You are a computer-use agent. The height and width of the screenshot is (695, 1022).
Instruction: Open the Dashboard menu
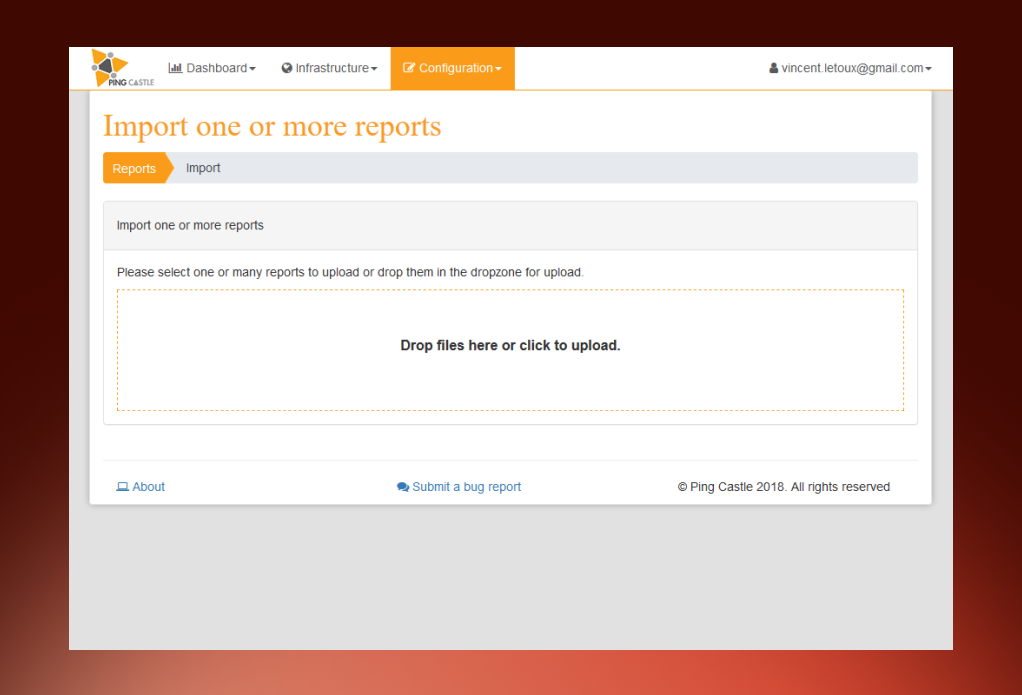(212, 68)
